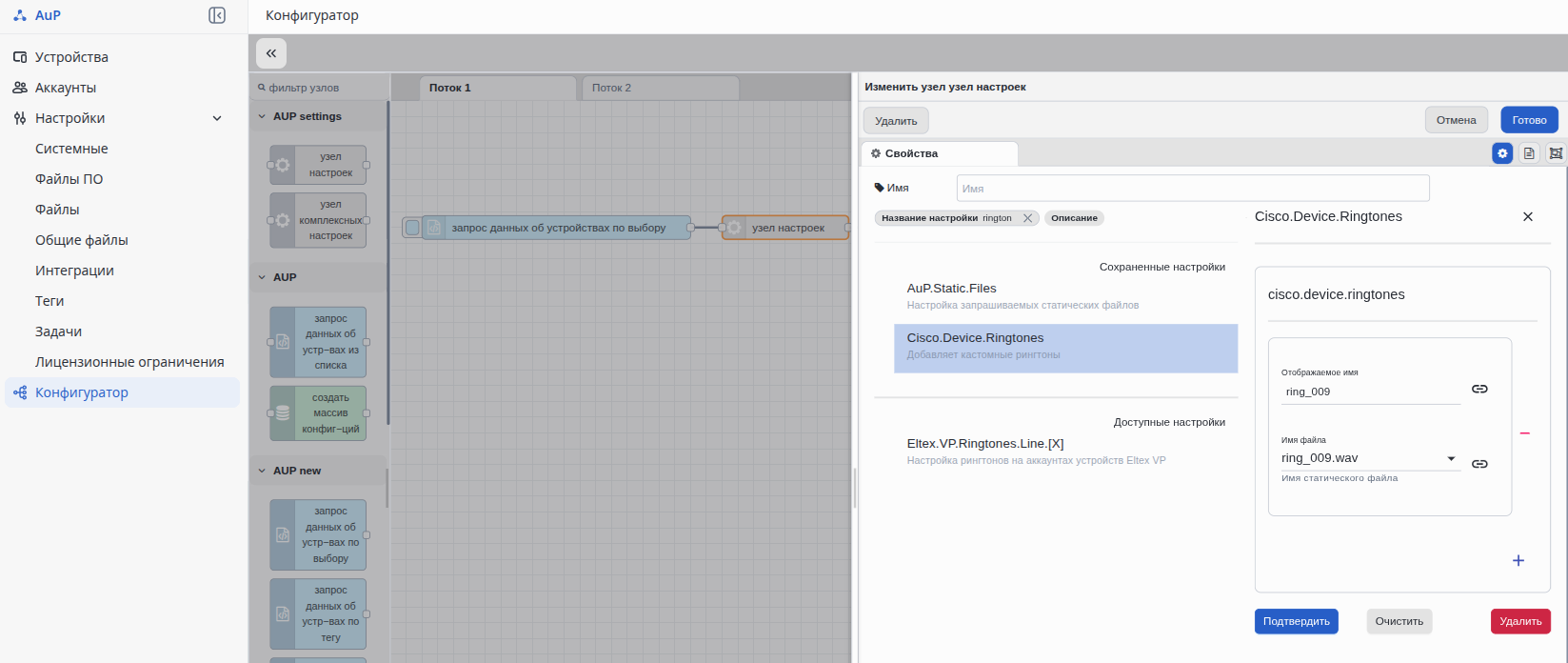Image resolution: width=1568 pixels, height=663 pixels.
Task: Collapse the AUP settings palette category
Action: coord(318,116)
